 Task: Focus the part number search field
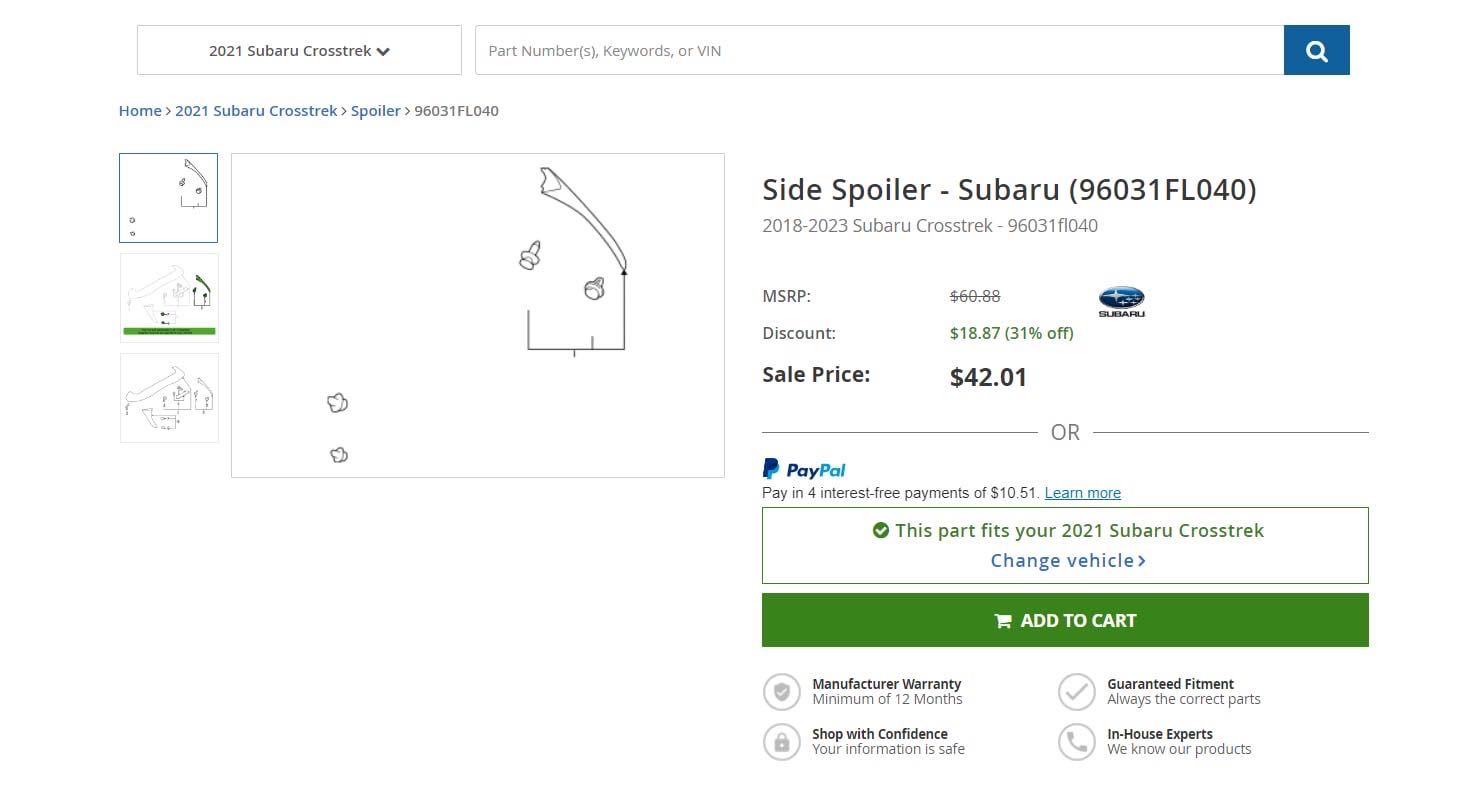(879, 51)
